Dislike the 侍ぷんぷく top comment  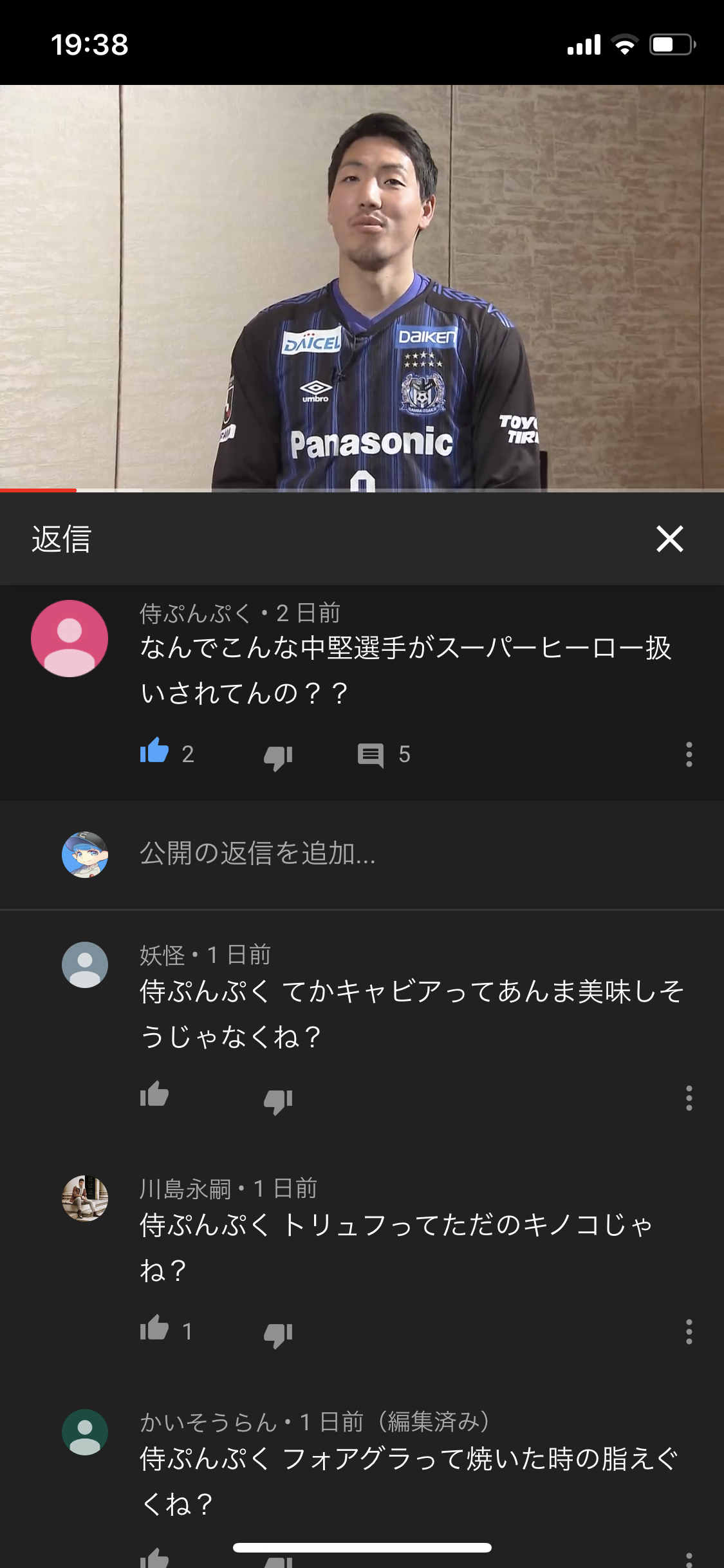tap(278, 757)
